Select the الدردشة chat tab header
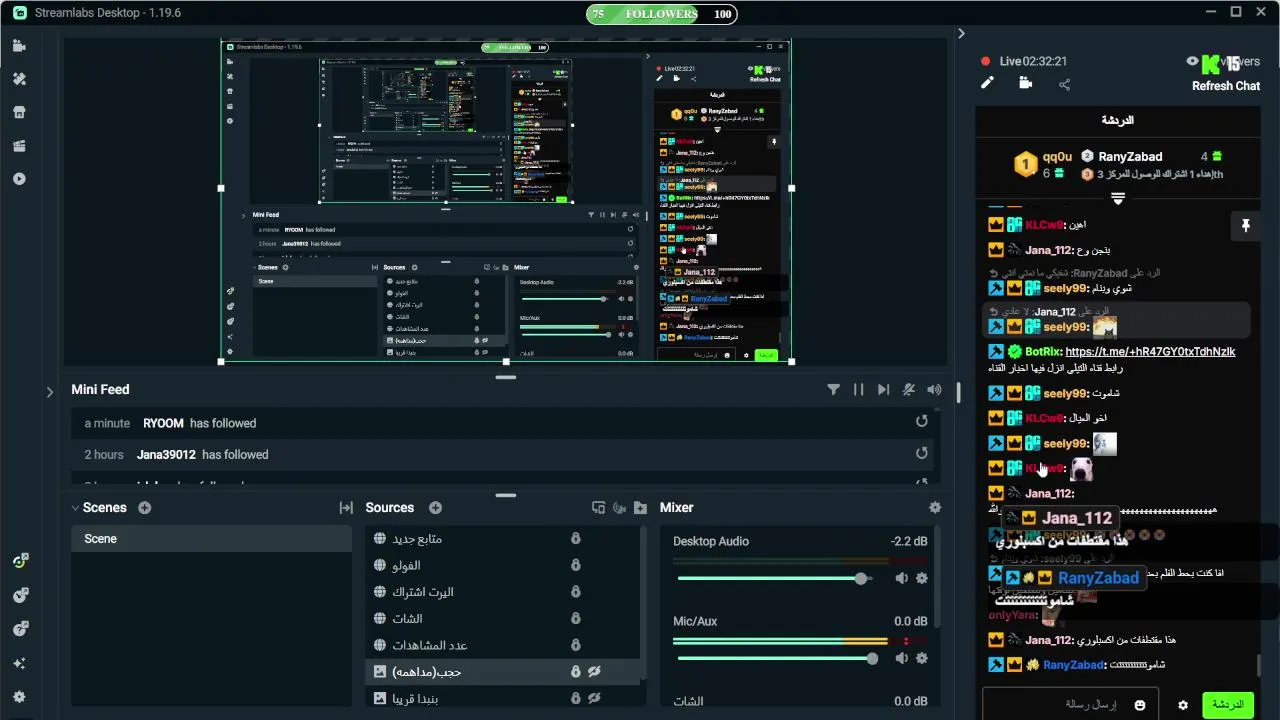This screenshot has width=1280, height=720. pyautogui.click(x=1118, y=120)
